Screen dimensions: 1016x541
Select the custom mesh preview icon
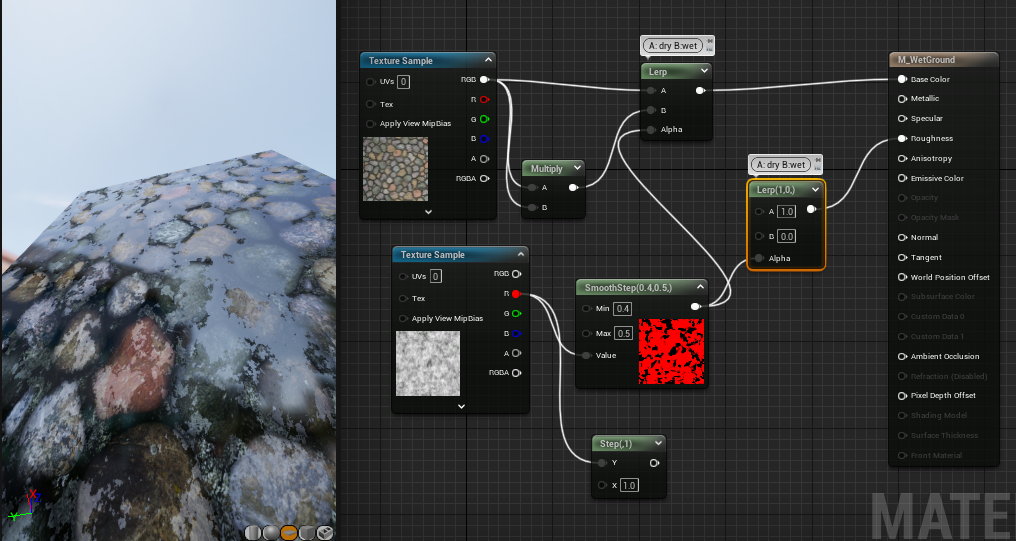pos(325,533)
